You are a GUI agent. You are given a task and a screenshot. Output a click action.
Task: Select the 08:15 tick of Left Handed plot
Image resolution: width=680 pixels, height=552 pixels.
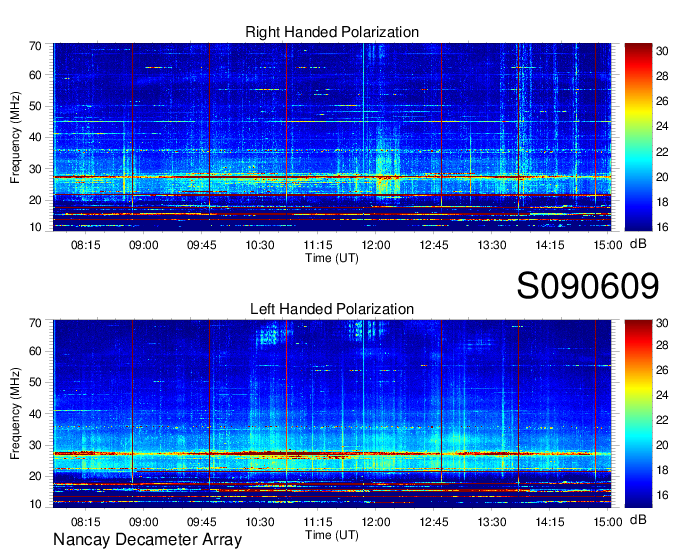(x=85, y=522)
